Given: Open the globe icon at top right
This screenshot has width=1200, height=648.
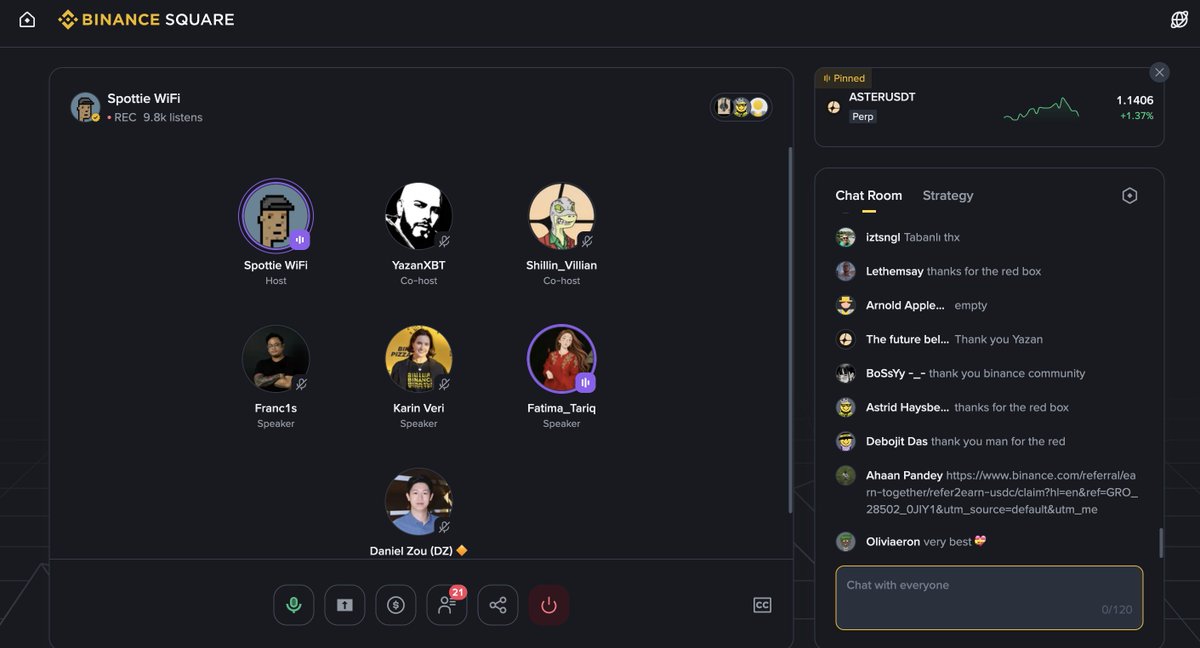Looking at the screenshot, I should click(x=1179, y=19).
